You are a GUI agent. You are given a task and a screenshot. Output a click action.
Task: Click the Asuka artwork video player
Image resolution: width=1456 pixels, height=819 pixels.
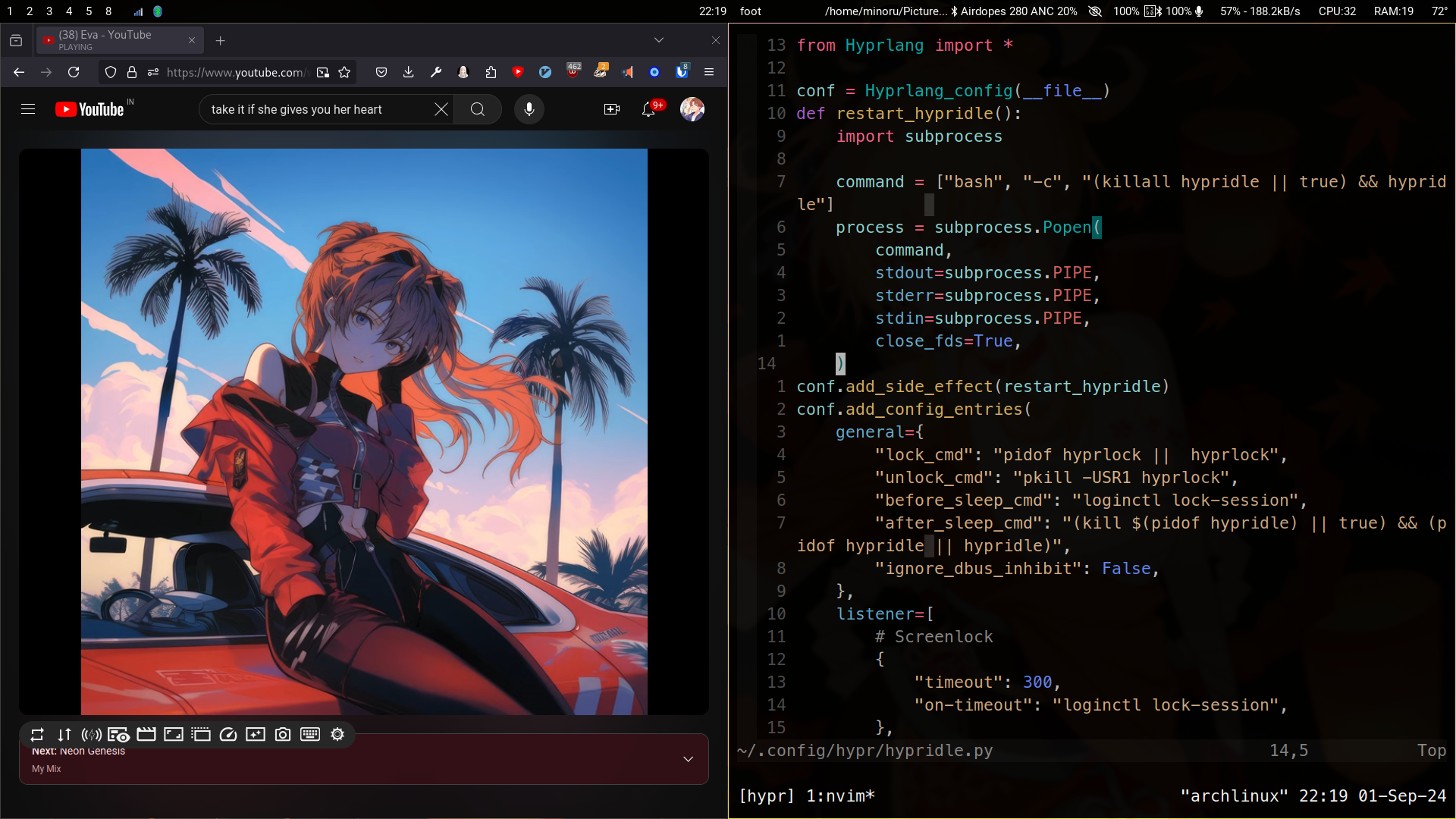(x=364, y=431)
